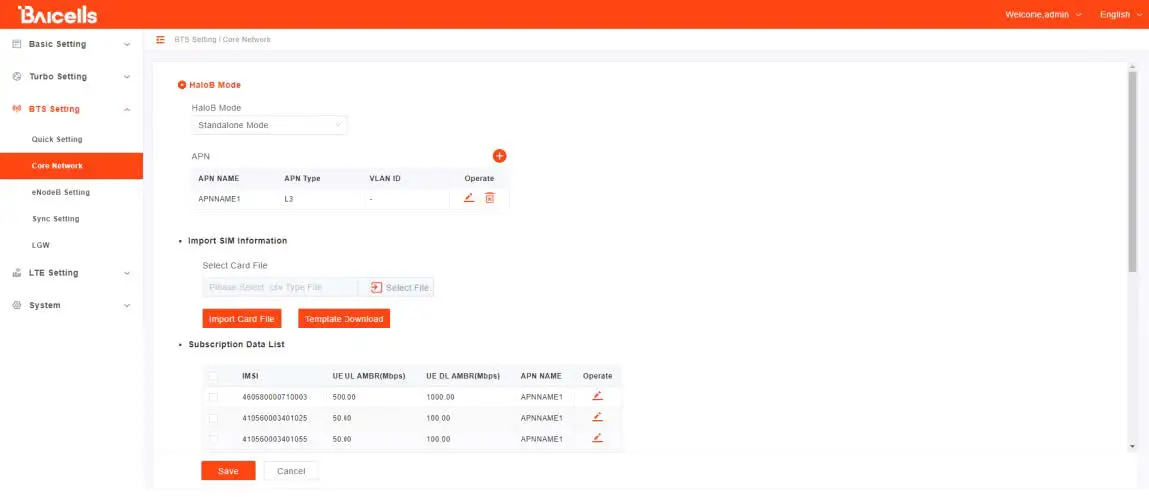Click the BTS Setting breadcrumb
The width and height of the screenshot is (1149, 497).
(194, 40)
